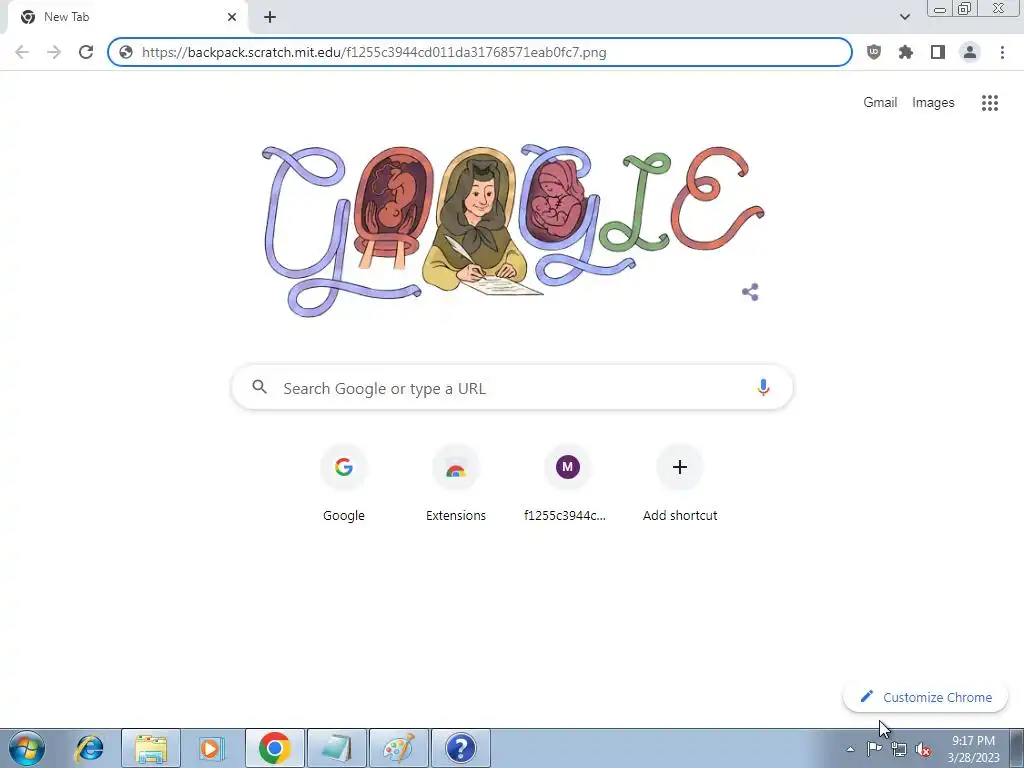Viewport: 1024px width, 768px height.
Task: Open the network status tray icon
Action: click(x=899, y=749)
